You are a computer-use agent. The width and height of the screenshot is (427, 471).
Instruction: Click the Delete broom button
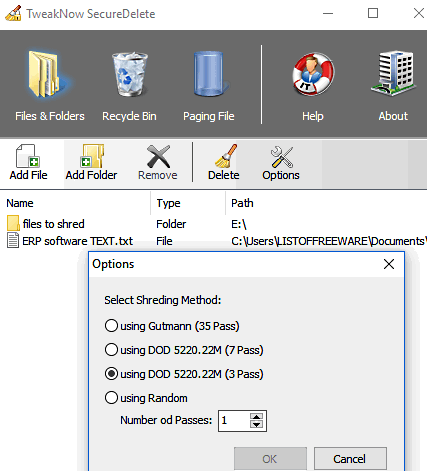click(x=224, y=162)
